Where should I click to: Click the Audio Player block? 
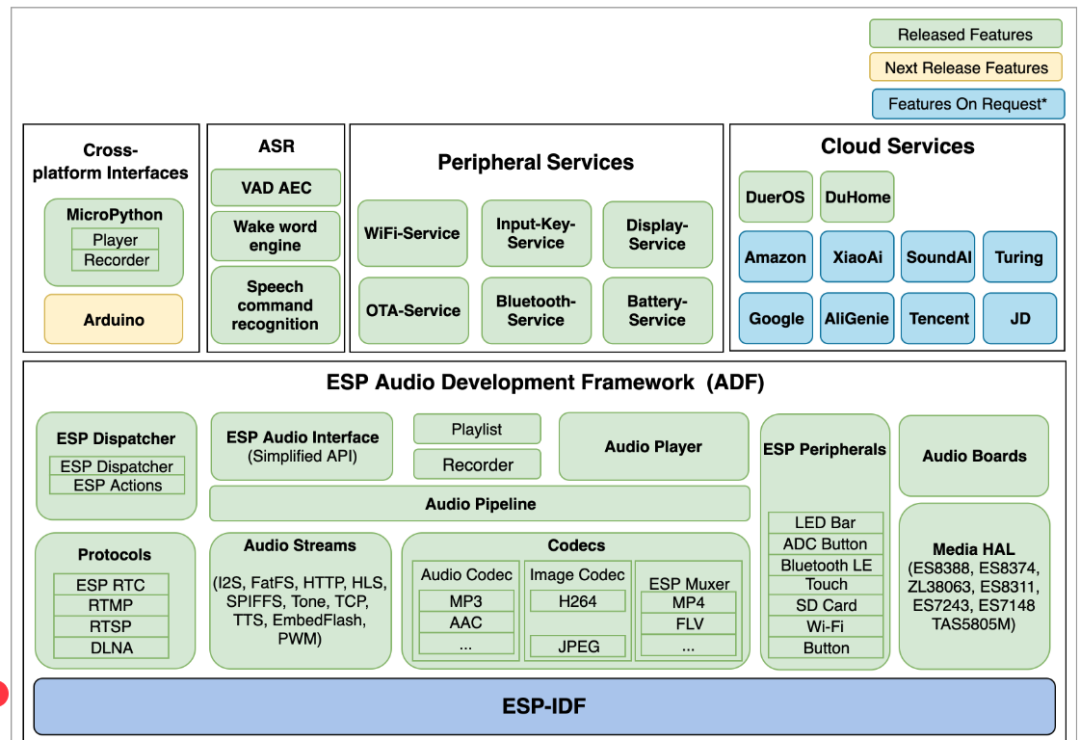654,446
